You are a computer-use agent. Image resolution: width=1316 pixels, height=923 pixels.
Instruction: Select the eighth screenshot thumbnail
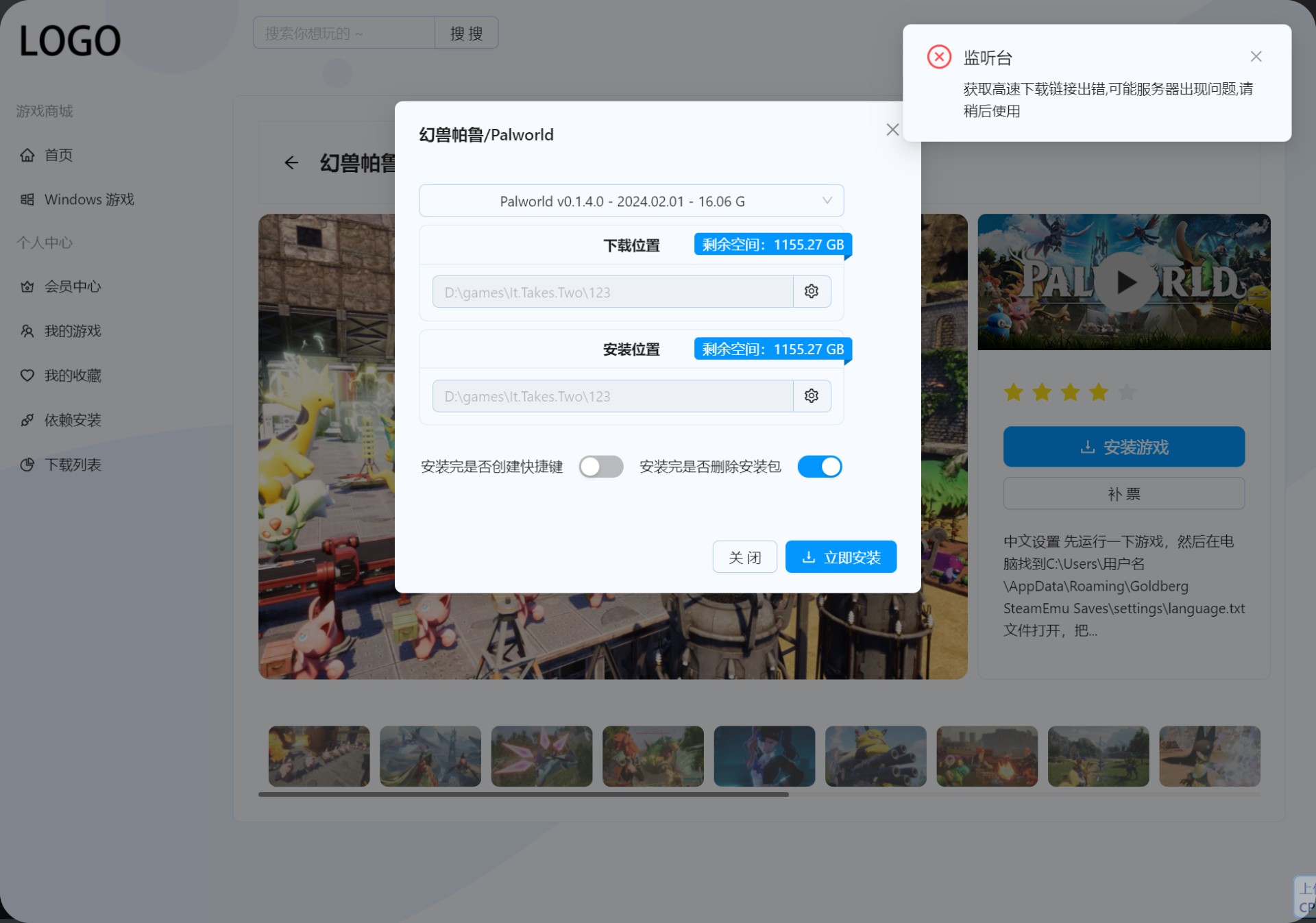[1099, 756]
